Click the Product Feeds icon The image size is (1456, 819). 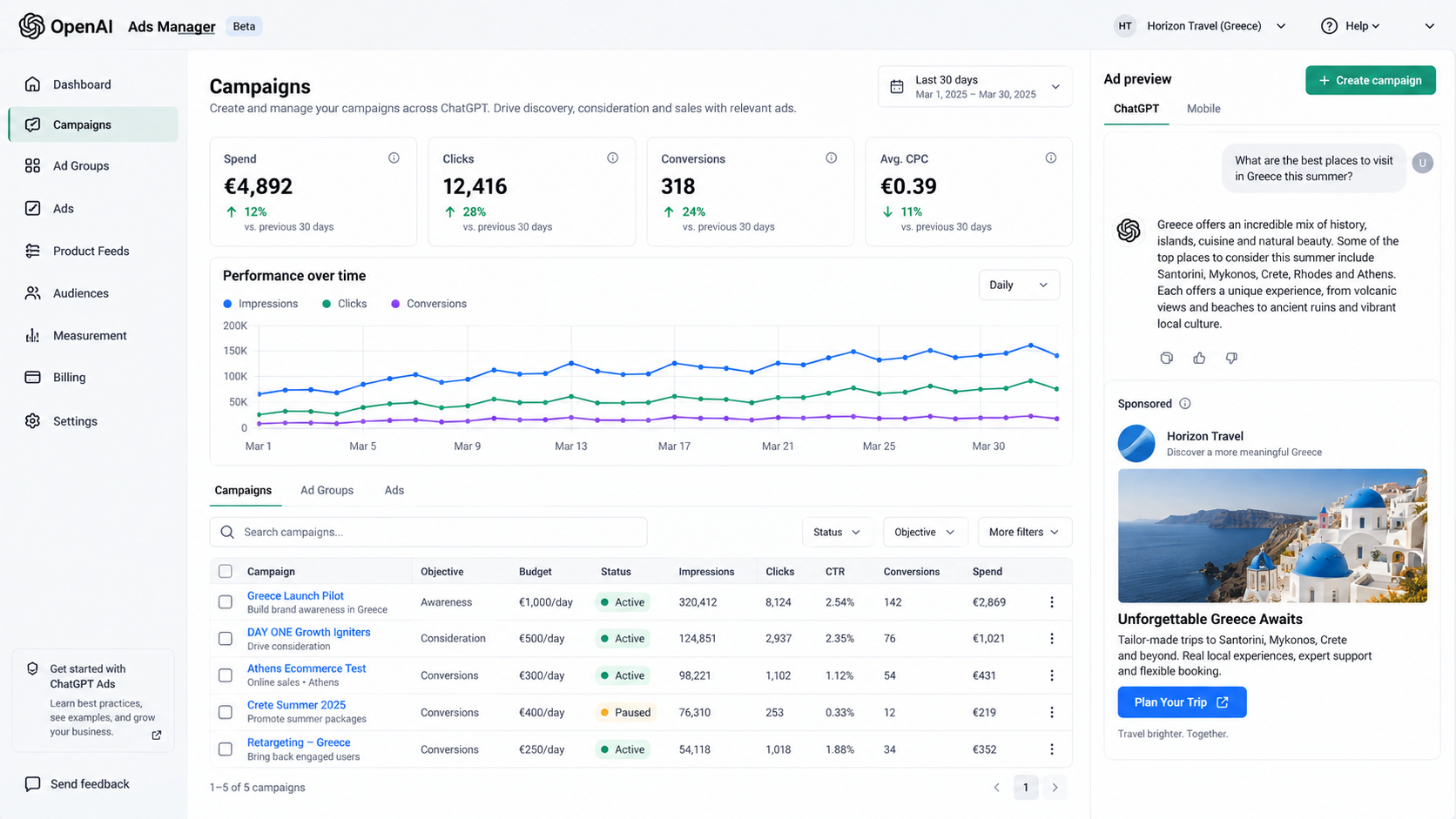click(x=32, y=251)
